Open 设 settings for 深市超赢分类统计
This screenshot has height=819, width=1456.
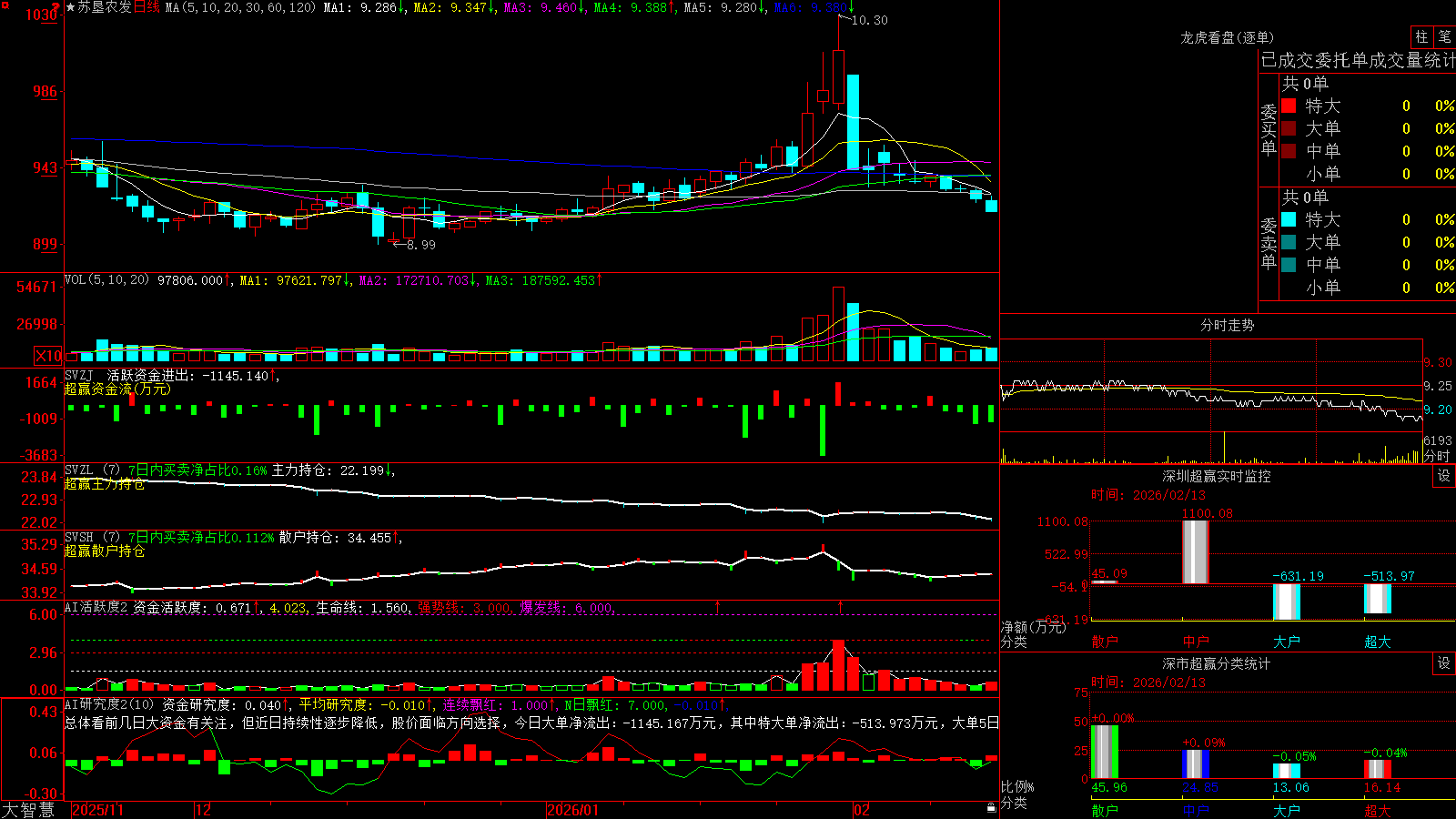point(1444,663)
